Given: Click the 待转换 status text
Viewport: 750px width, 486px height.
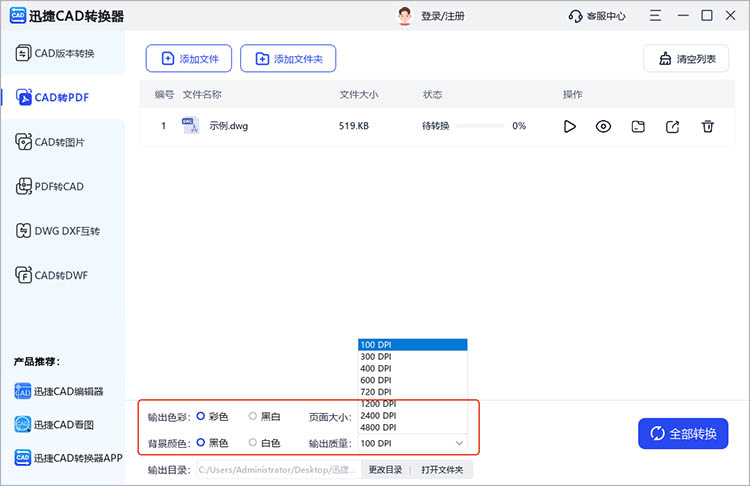Looking at the screenshot, I should [435, 126].
